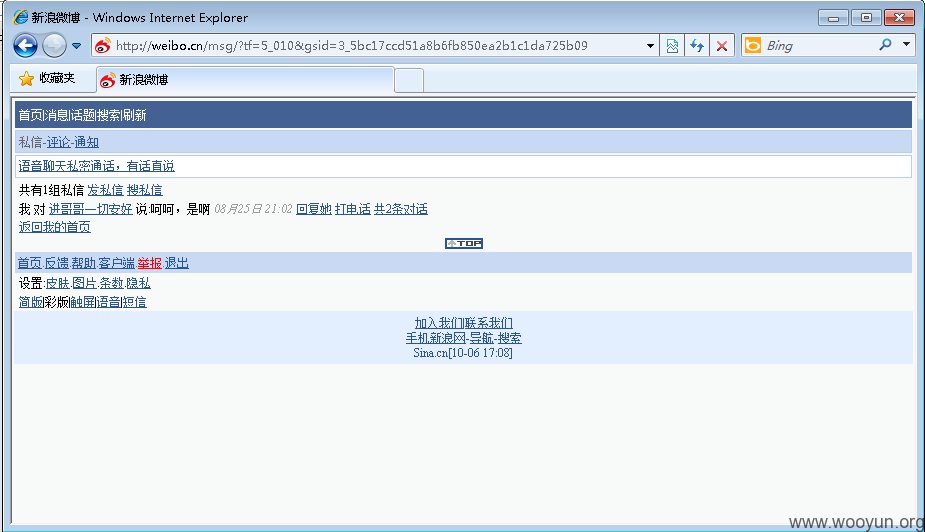
Task: Click the 回复她 link
Action: click(313, 209)
